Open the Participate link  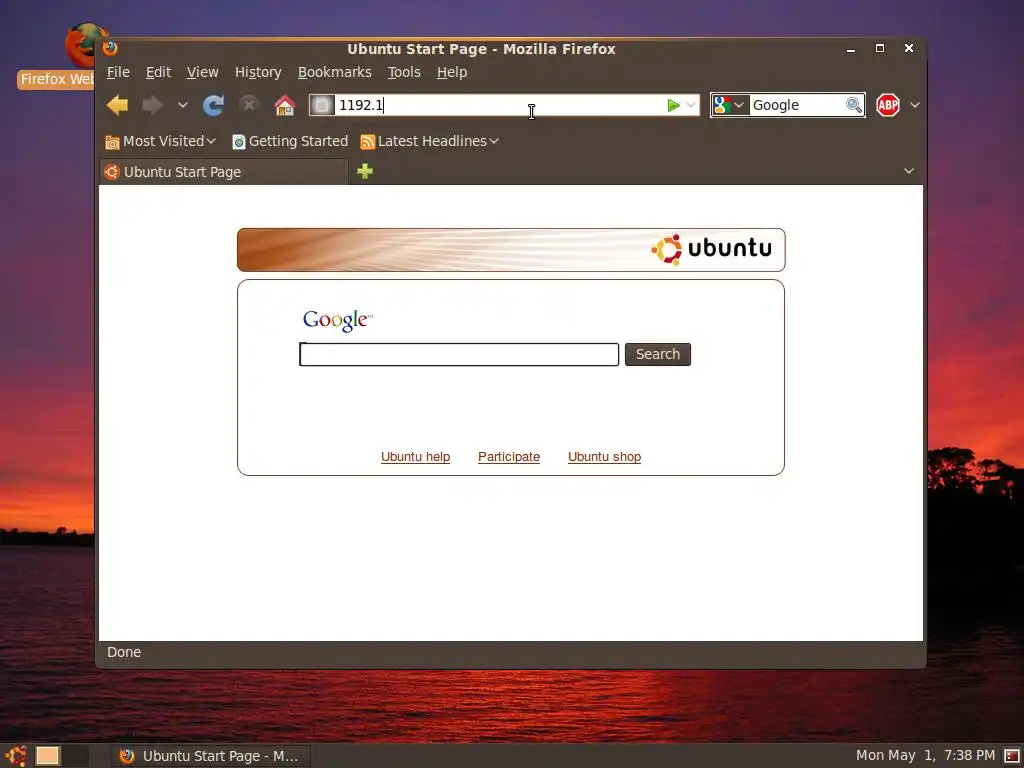[x=509, y=456]
